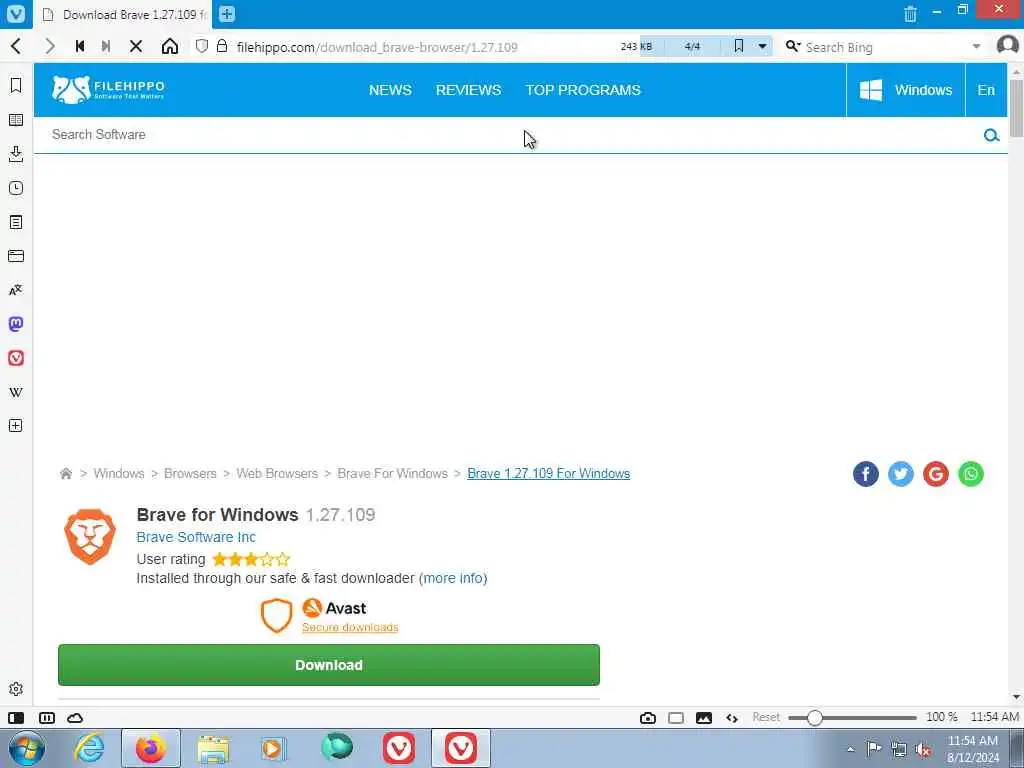
Task: Open the Web Browsers breadcrumb link
Action: [x=277, y=473]
